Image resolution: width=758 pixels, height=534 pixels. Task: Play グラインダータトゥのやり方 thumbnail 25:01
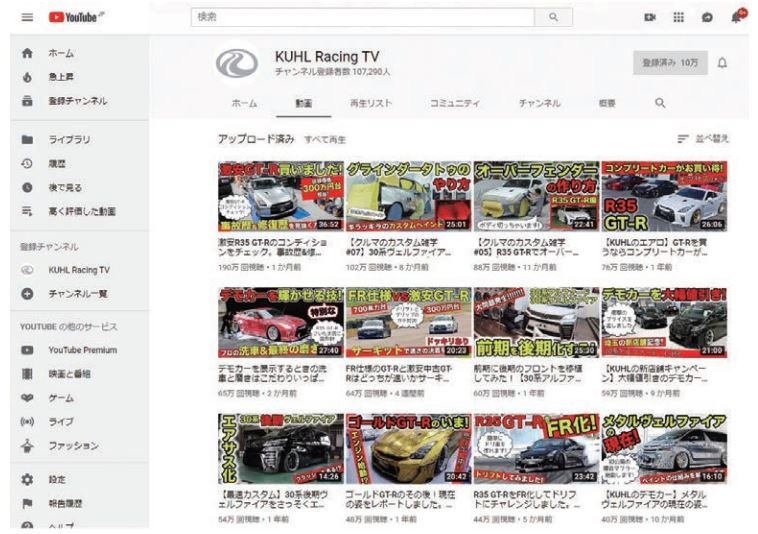coord(408,197)
